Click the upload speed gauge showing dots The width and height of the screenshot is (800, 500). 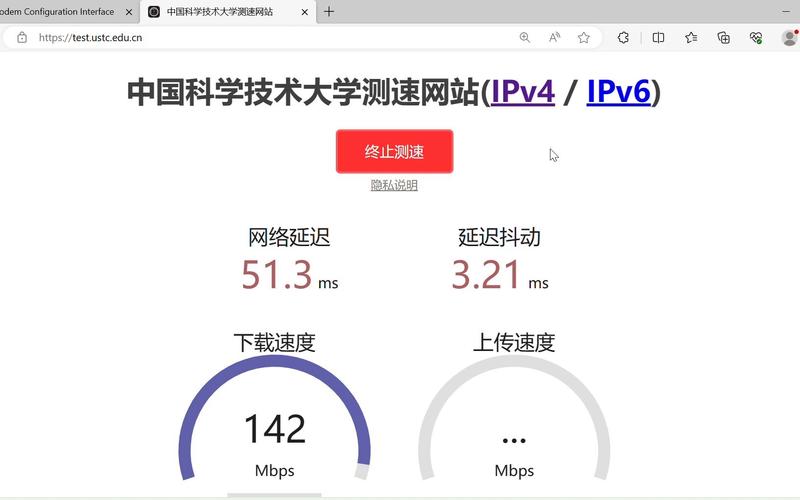[x=514, y=418]
